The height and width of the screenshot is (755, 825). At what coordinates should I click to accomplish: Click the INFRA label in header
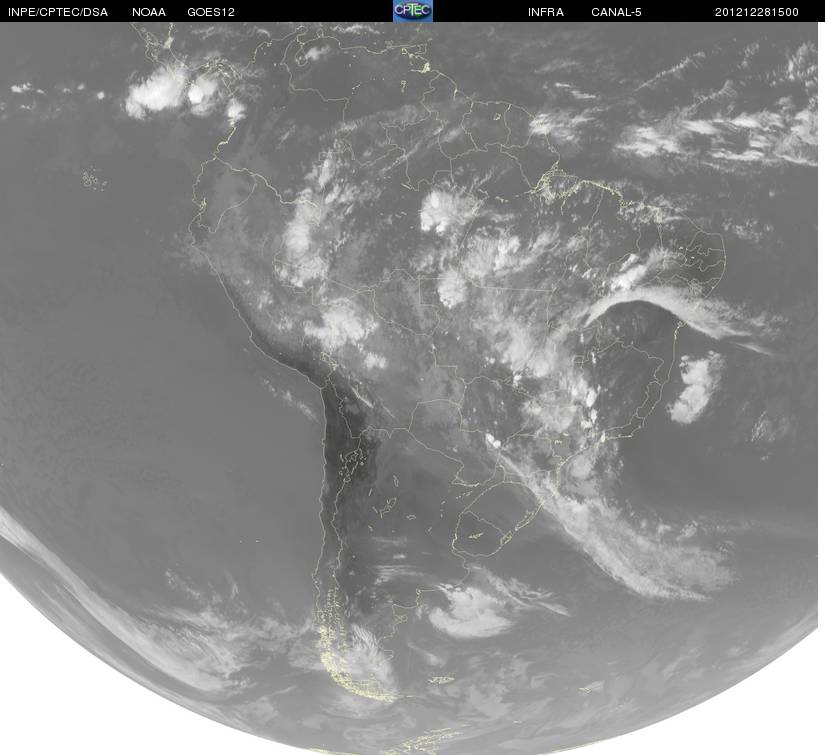(546, 12)
